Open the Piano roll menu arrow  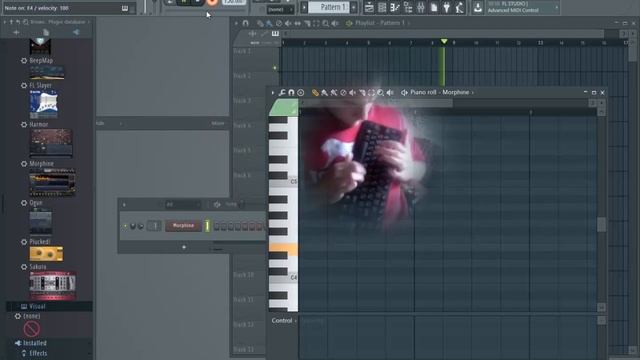click(273, 93)
